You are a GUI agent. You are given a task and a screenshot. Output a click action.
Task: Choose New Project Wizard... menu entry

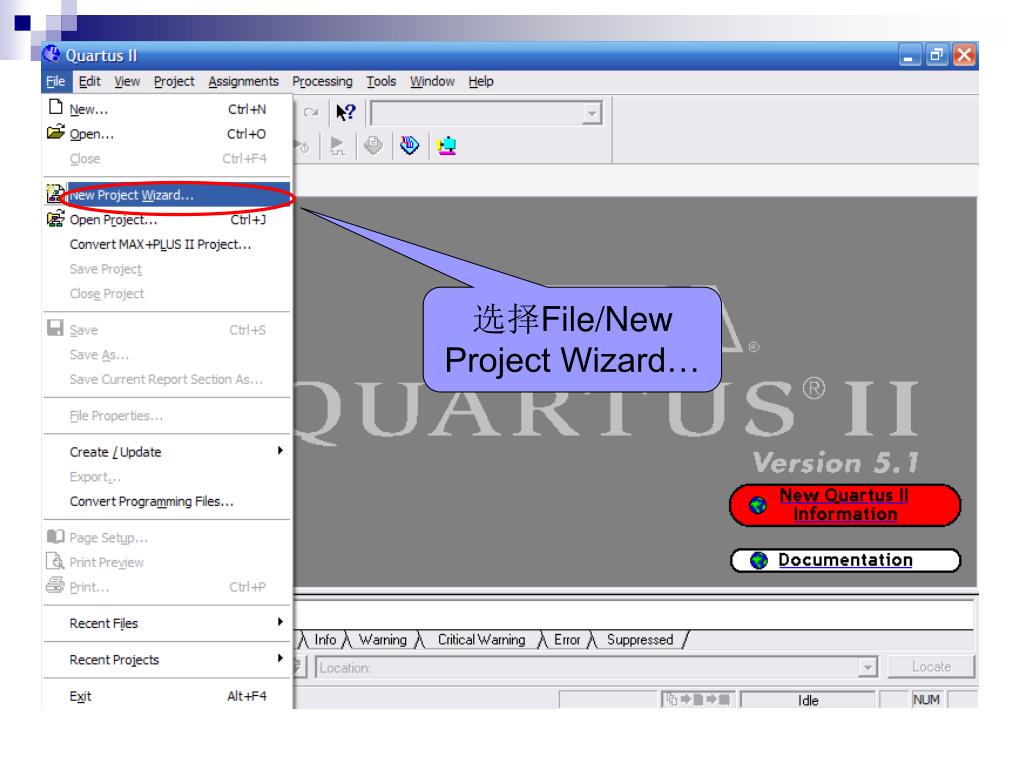click(167, 195)
